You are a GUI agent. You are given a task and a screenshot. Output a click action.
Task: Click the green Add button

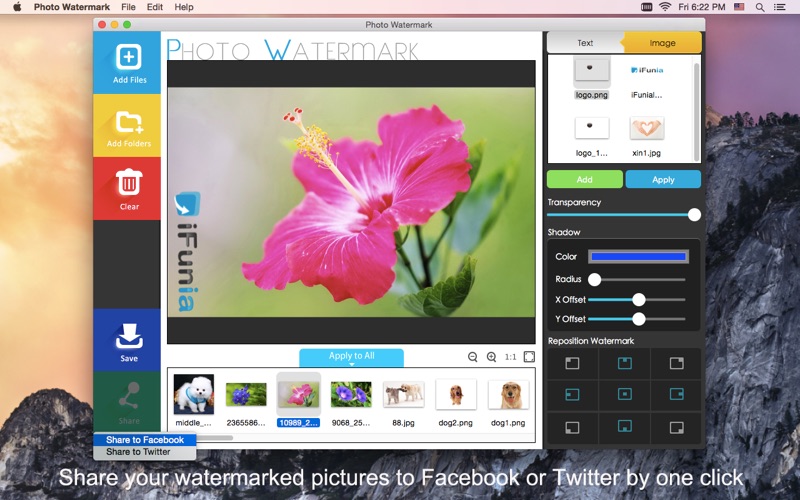(x=585, y=180)
